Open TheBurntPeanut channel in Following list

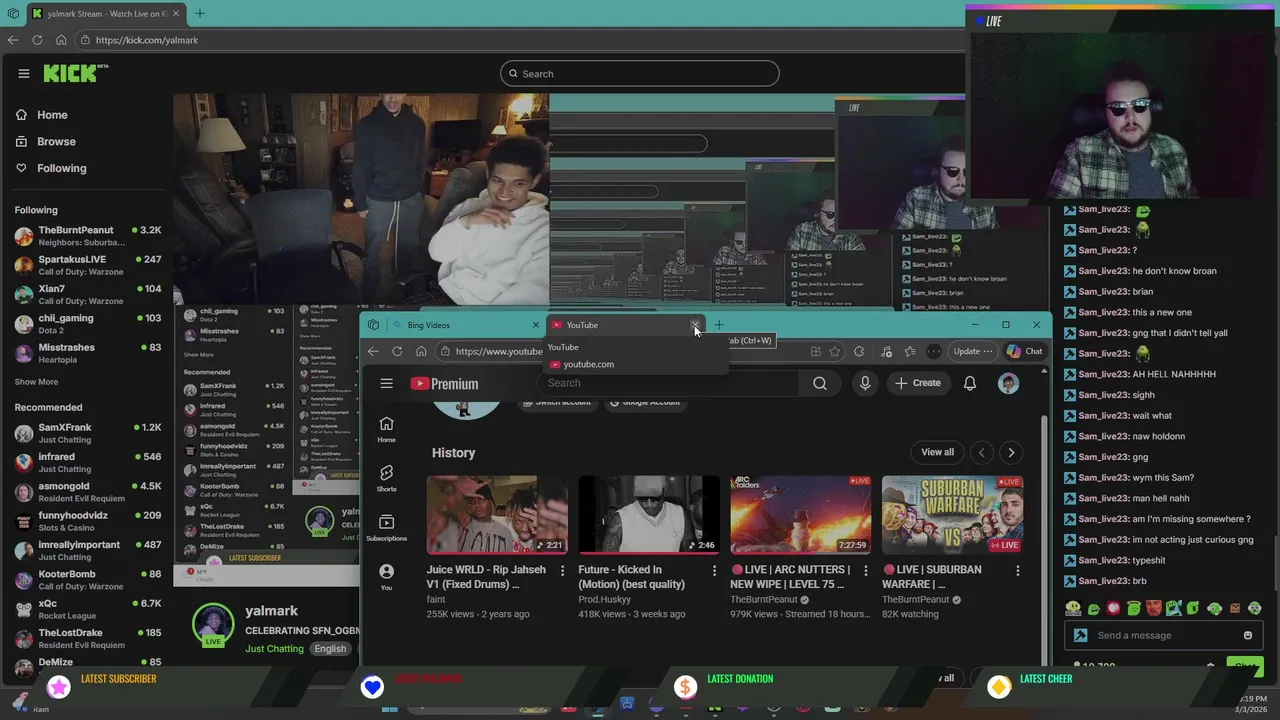pyautogui.click(x=88, y=236)
